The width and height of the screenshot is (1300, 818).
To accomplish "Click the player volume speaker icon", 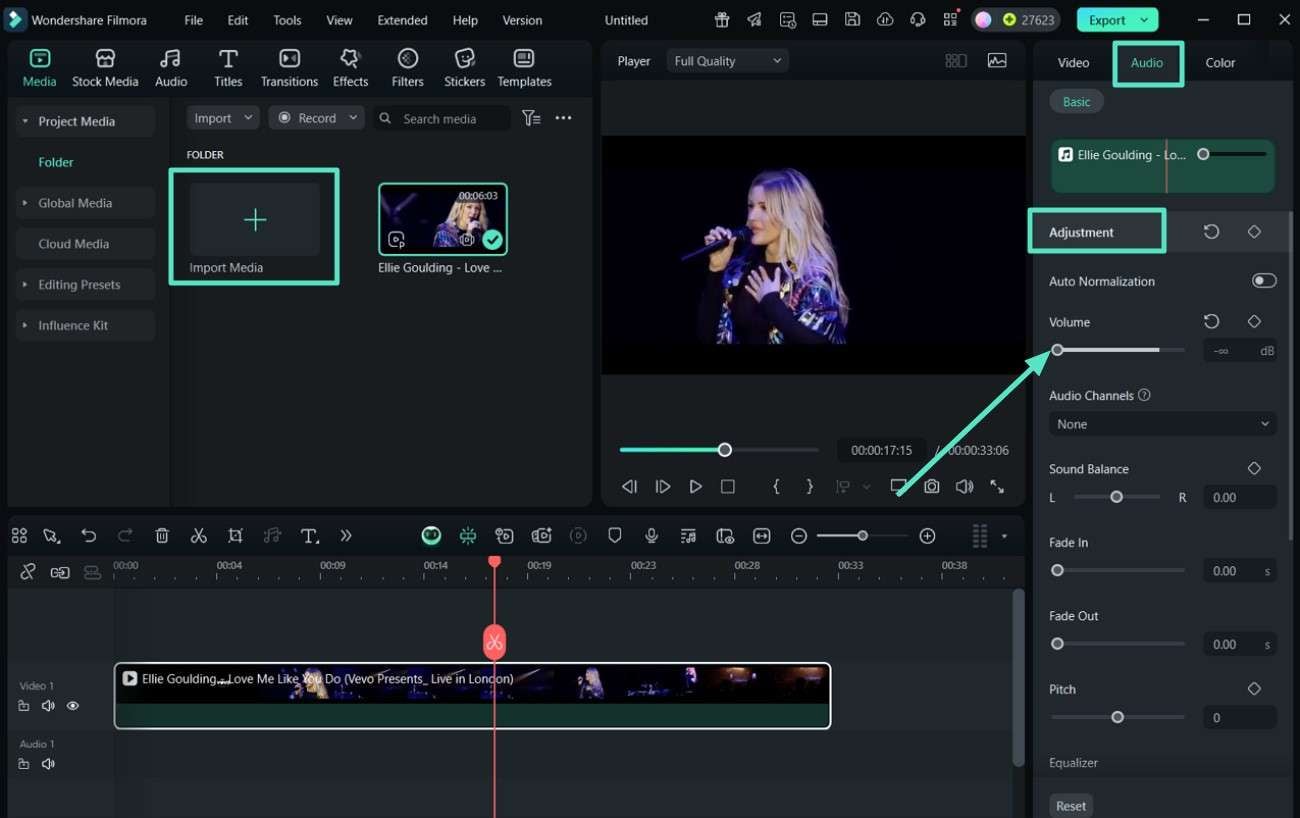I will [964, 487].
